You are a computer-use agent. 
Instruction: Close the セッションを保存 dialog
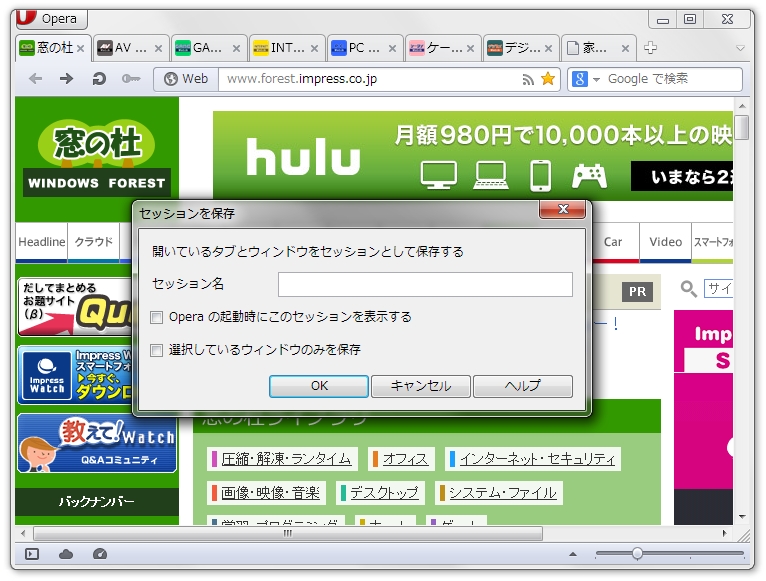[x=563, y=209]
